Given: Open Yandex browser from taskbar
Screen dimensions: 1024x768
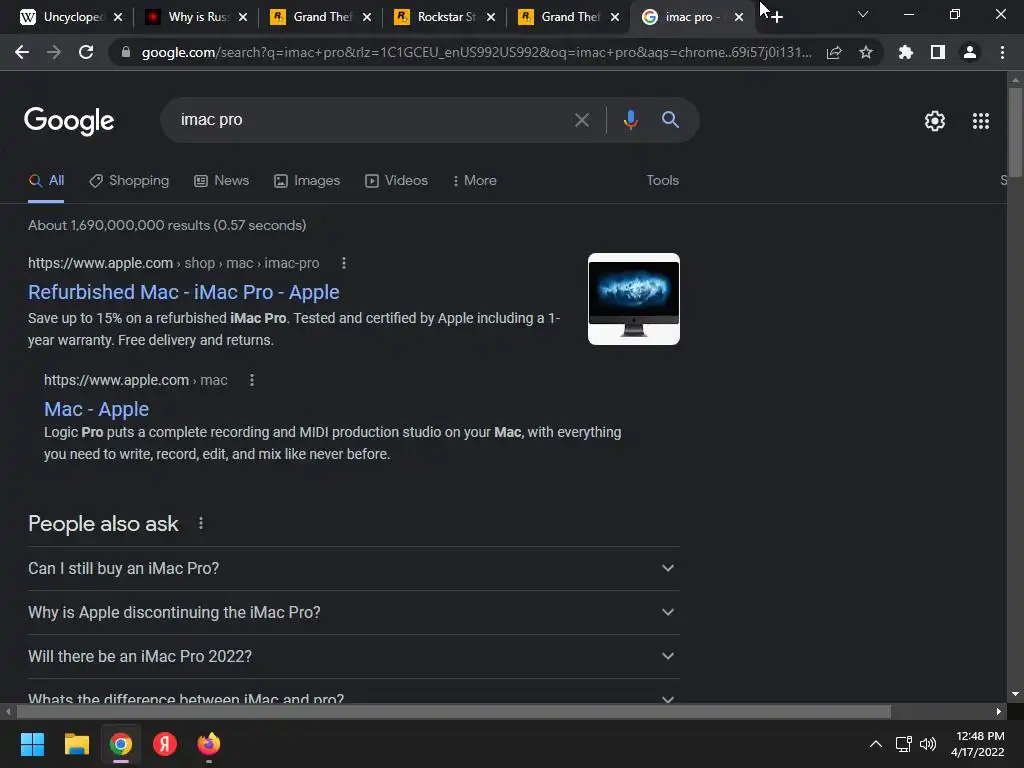Looking at the screenshot, I should tap(165, 744).
